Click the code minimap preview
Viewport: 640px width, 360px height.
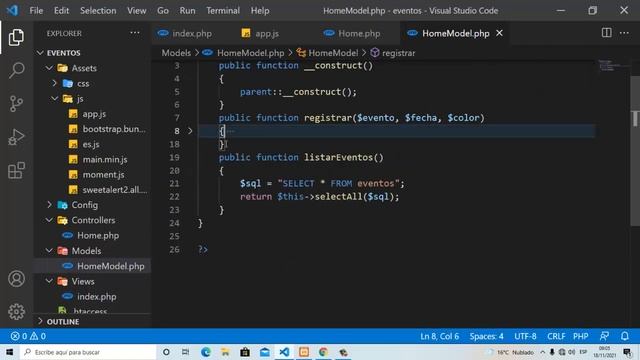[612, 66]
